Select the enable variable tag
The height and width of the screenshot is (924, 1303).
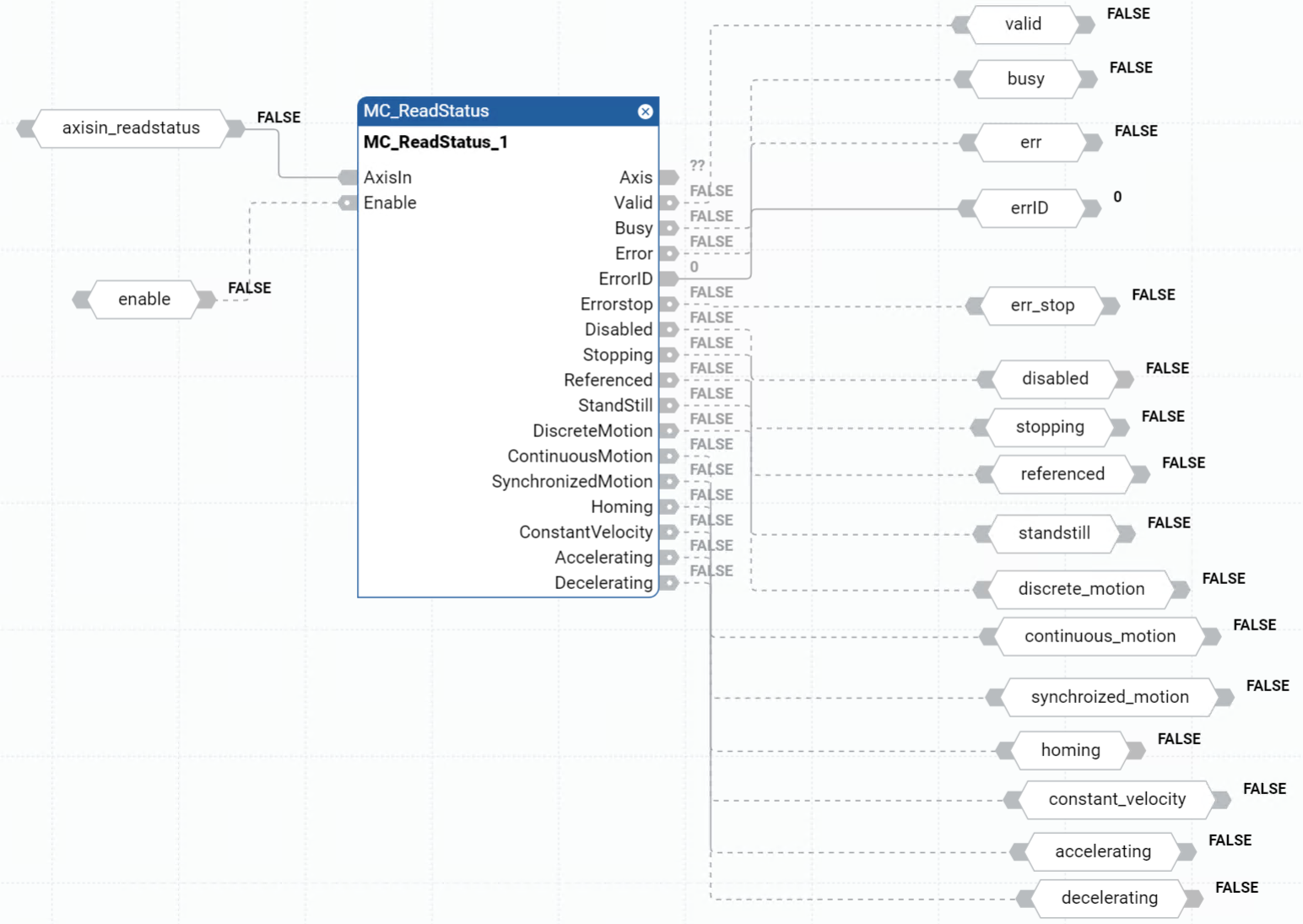coord(144,300)
